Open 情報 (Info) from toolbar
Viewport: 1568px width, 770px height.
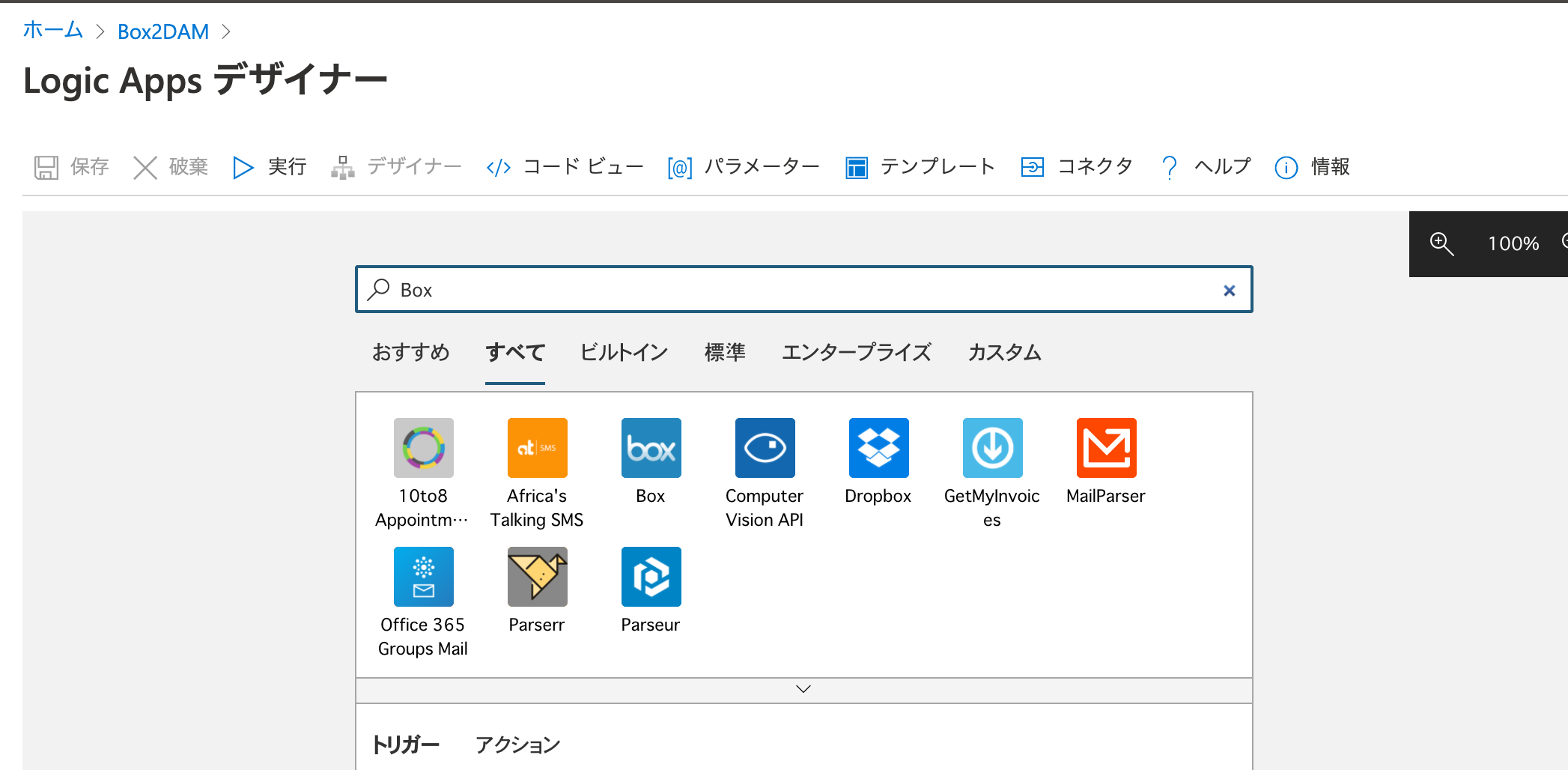tap(1312, 167)
